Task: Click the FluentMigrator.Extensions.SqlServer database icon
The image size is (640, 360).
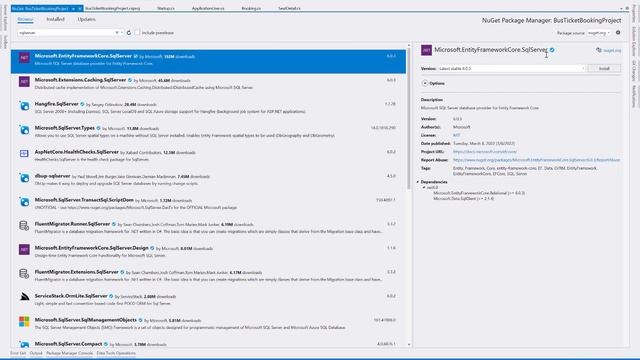Action: pyautogui.click(x=24, y=273)
